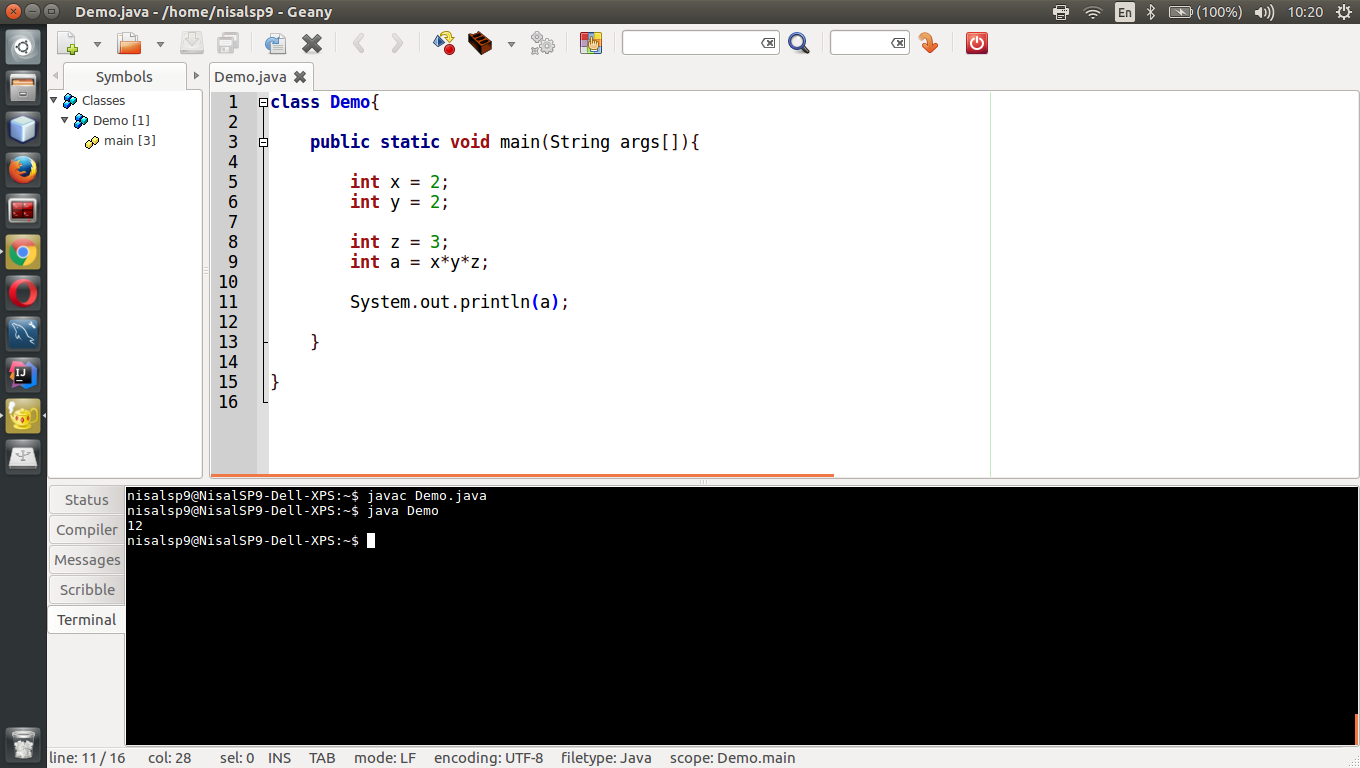
Task: Open the color chooser toolbar icon
Action: tap(591, 43)
